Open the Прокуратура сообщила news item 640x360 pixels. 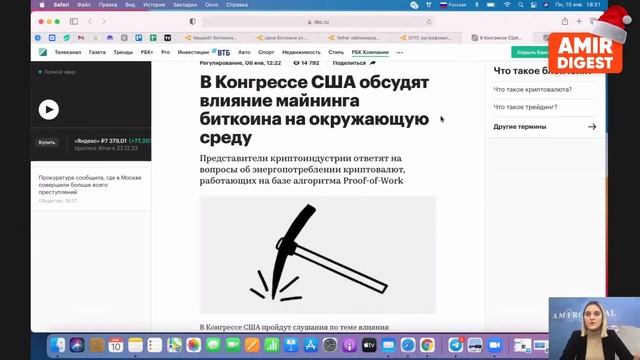pyautogui.click(x=90, y=185)
